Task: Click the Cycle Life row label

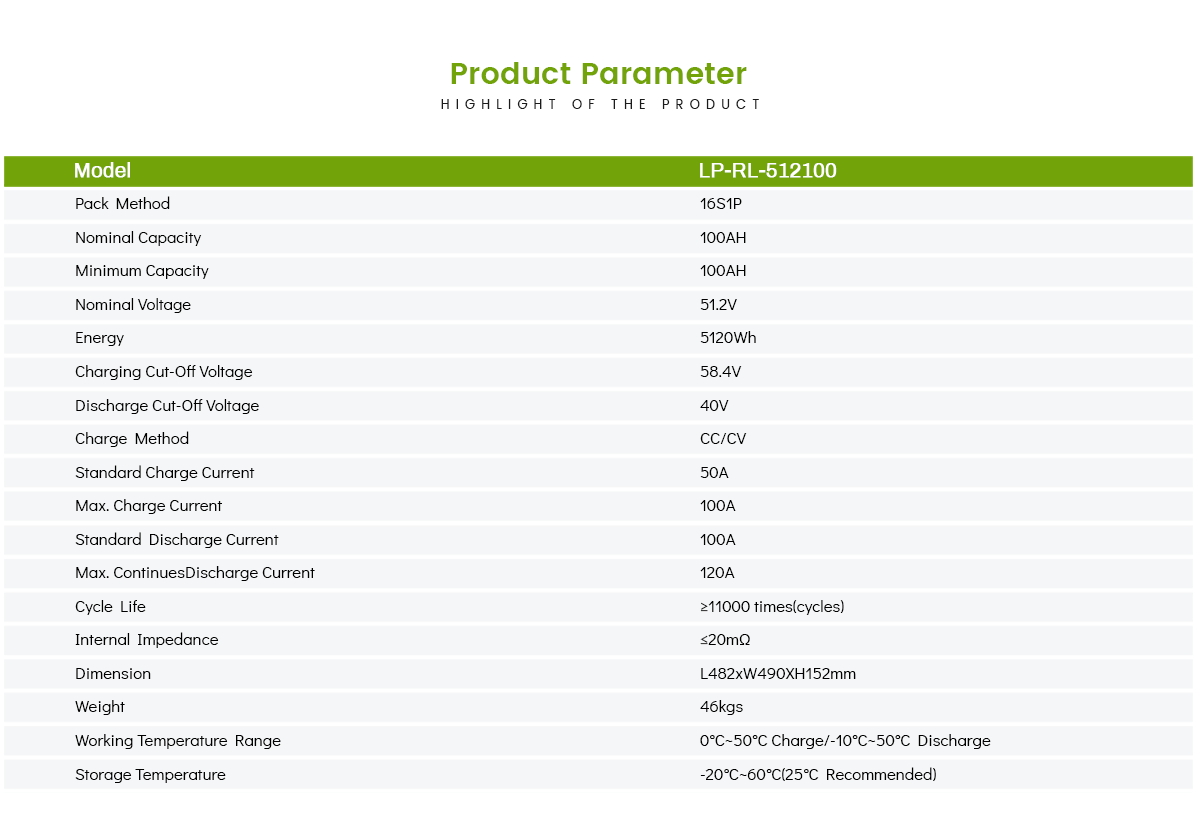Action: point(110,607)
